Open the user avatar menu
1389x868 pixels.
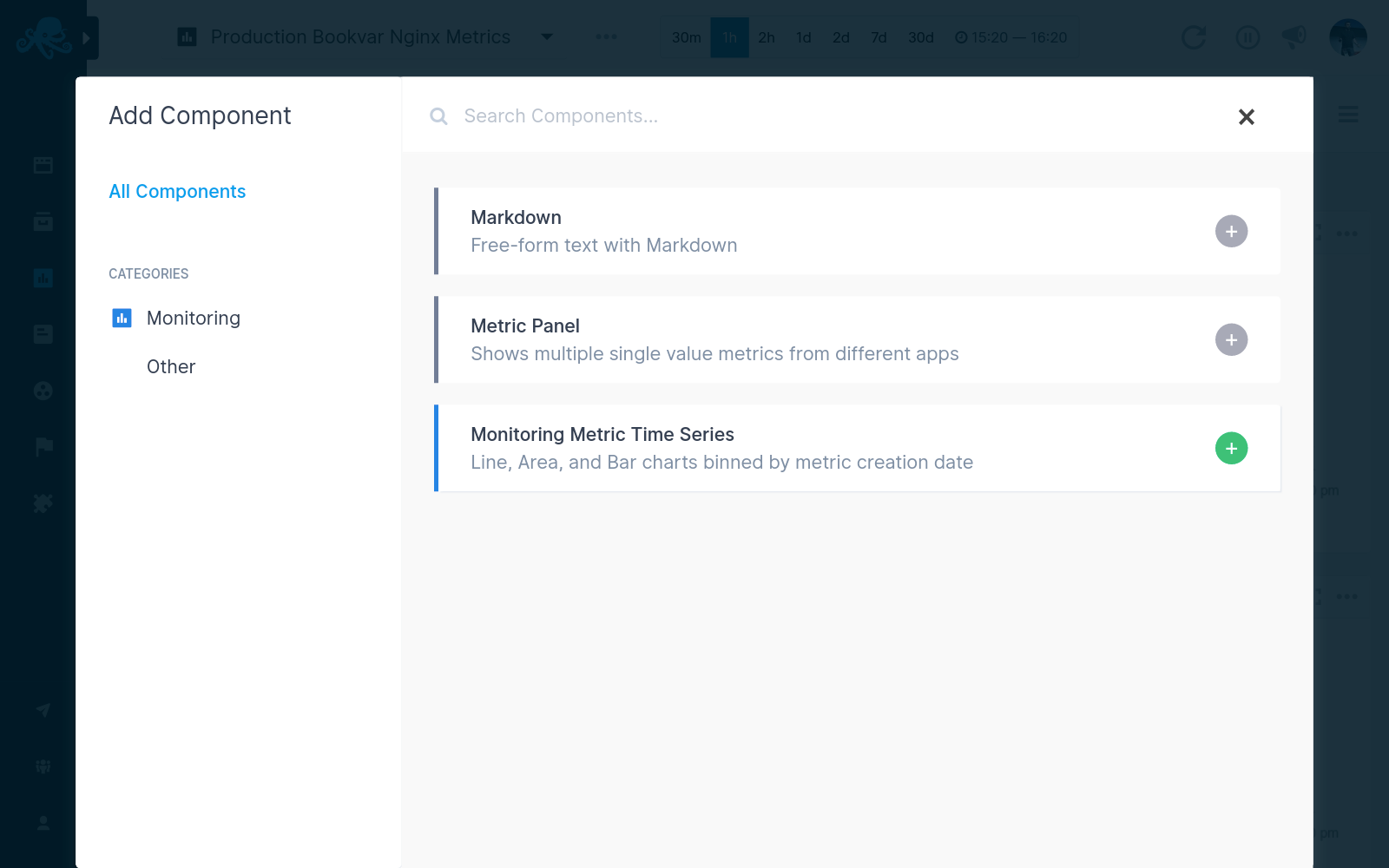(x=1348, y=37)
